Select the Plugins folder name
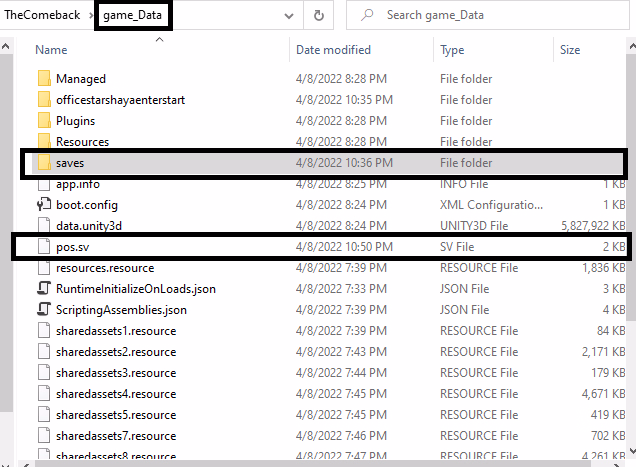The height and width of the screenshot is (467, 636). click(75, 121)
